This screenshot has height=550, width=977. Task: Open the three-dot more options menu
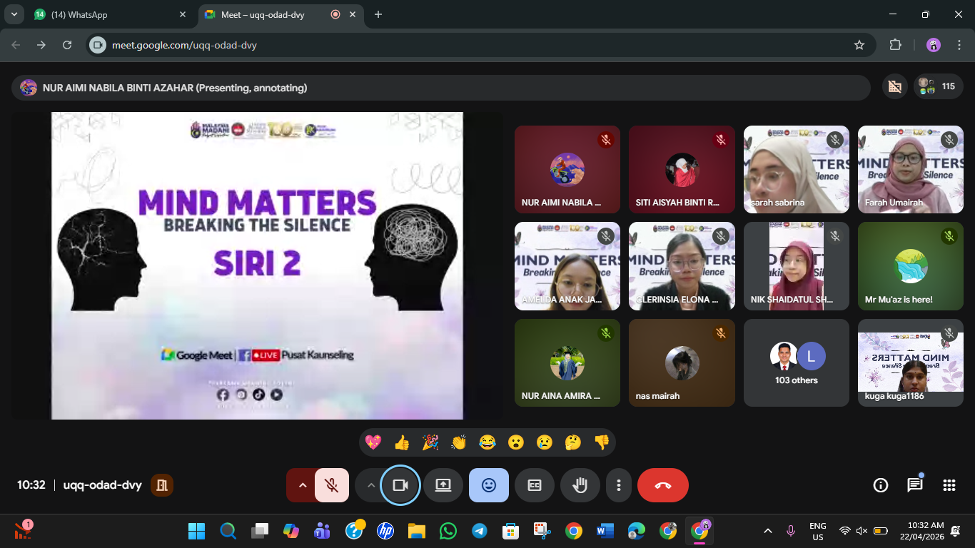[x=619, y=485]
